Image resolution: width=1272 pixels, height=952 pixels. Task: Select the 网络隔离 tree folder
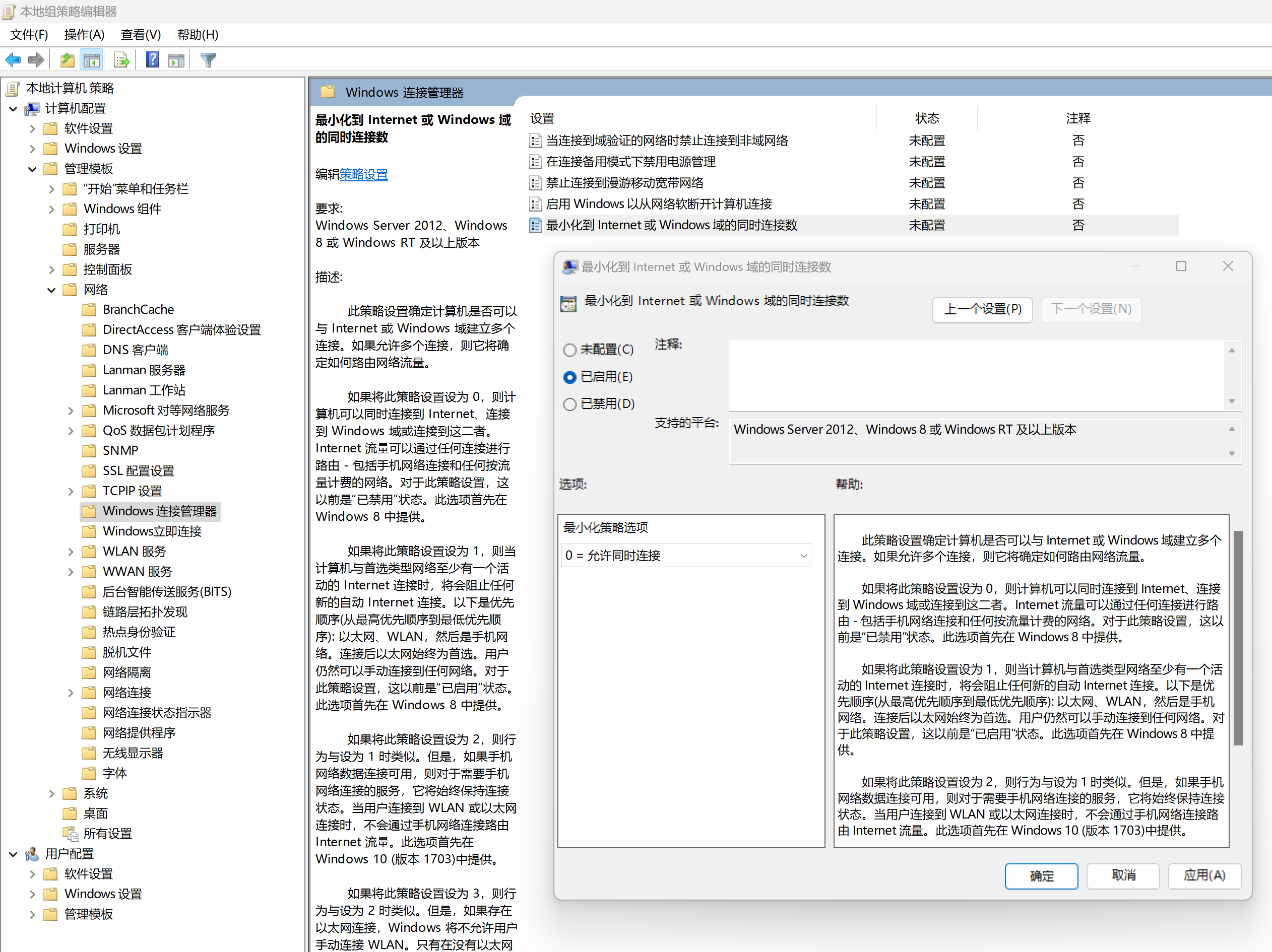tap(126, 672)
